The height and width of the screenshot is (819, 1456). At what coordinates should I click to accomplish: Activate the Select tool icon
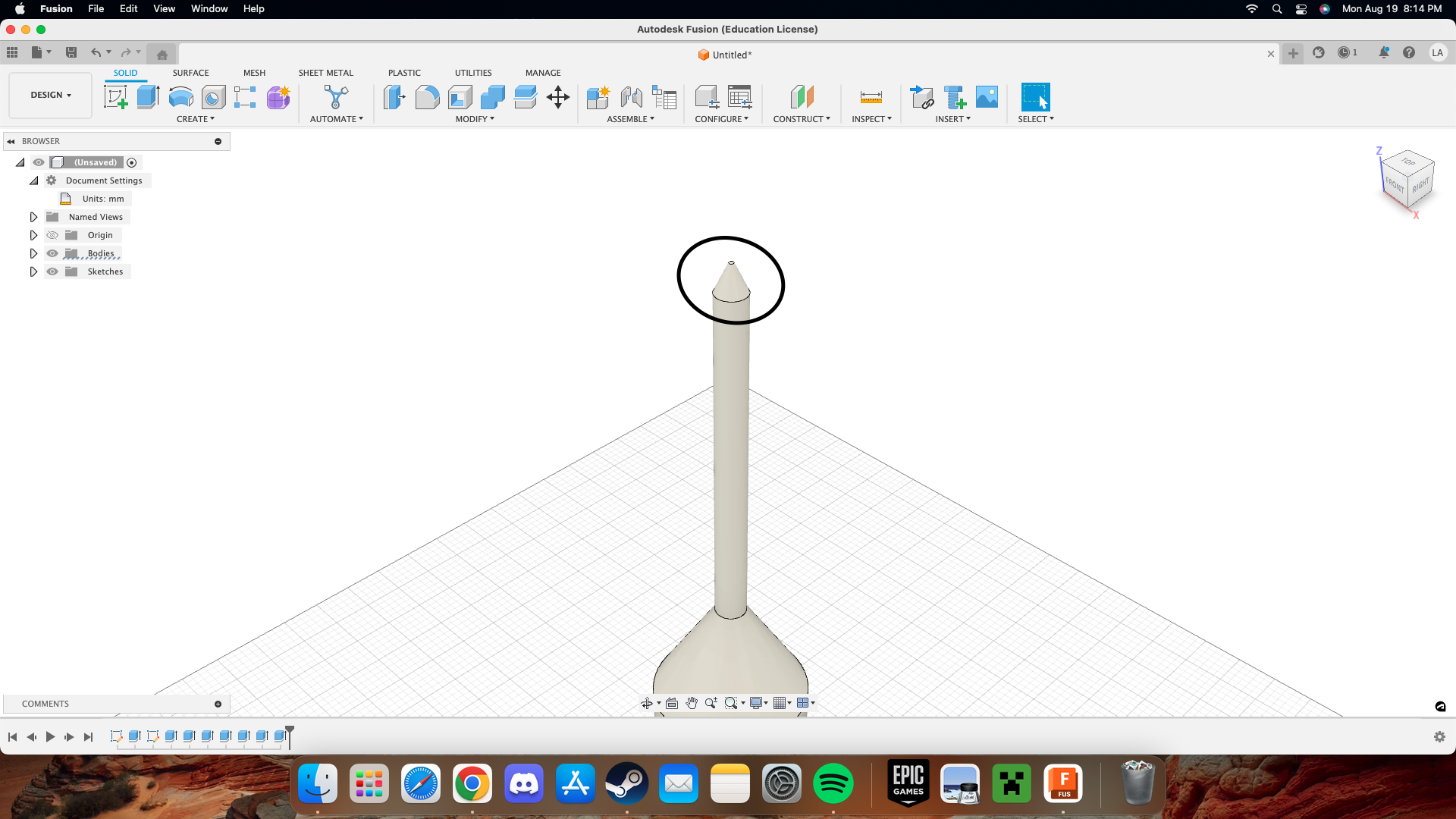pos(1036,97)
